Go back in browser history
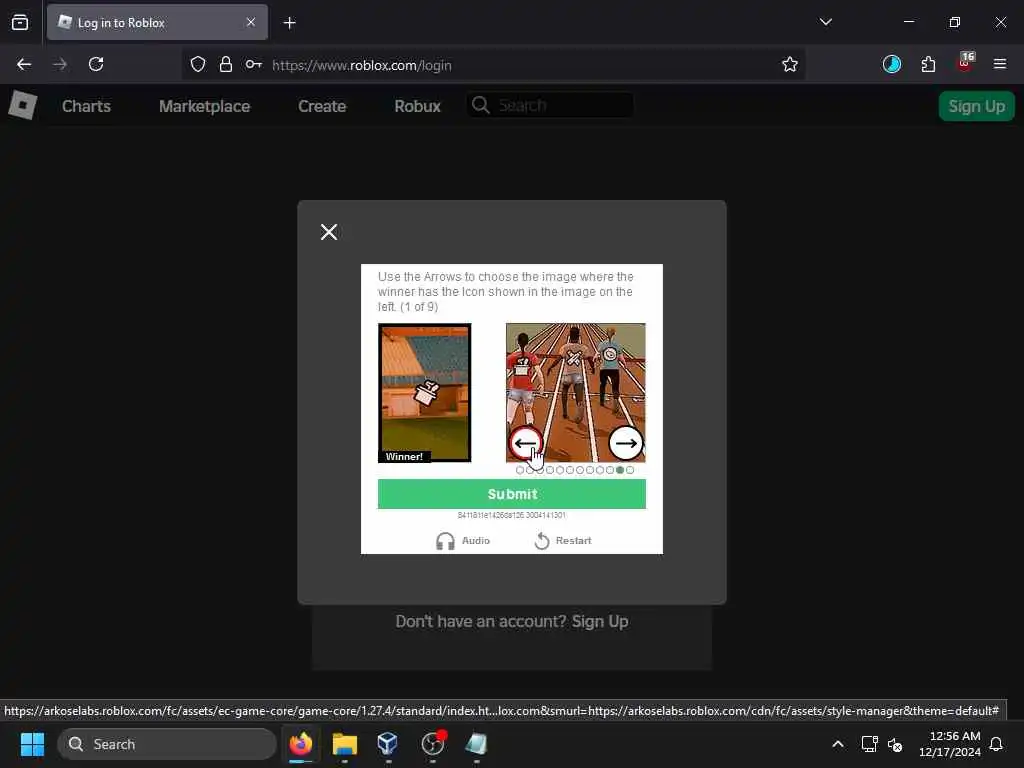Image resolution: width=1024 pixels, height=768 pixels. (24, 64)
